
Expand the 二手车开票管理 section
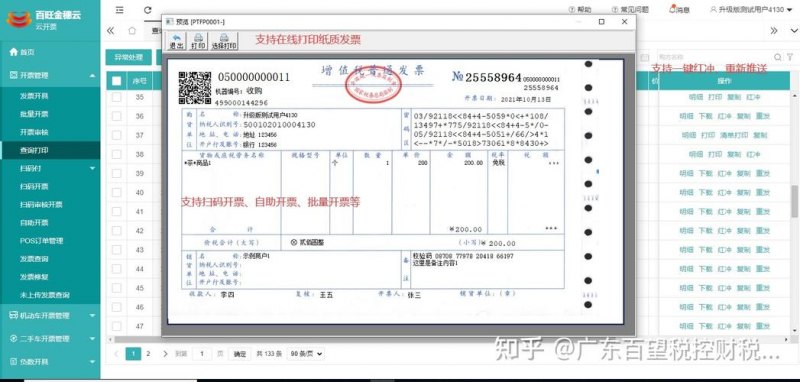pos(50,339)
